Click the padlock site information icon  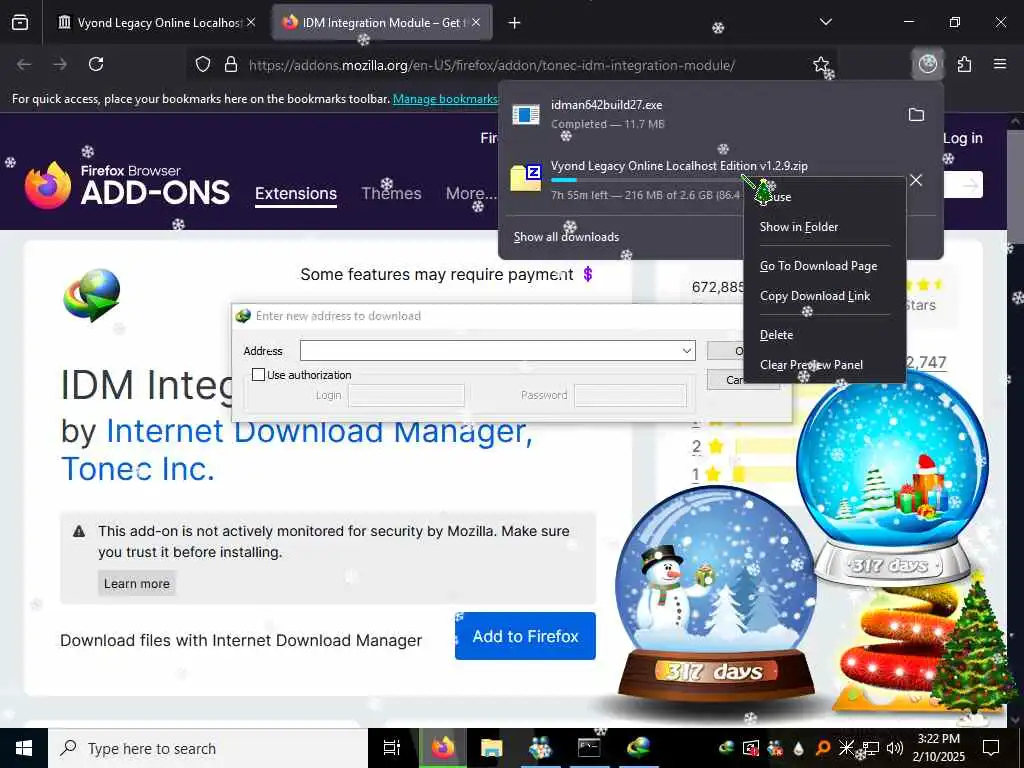231,65
